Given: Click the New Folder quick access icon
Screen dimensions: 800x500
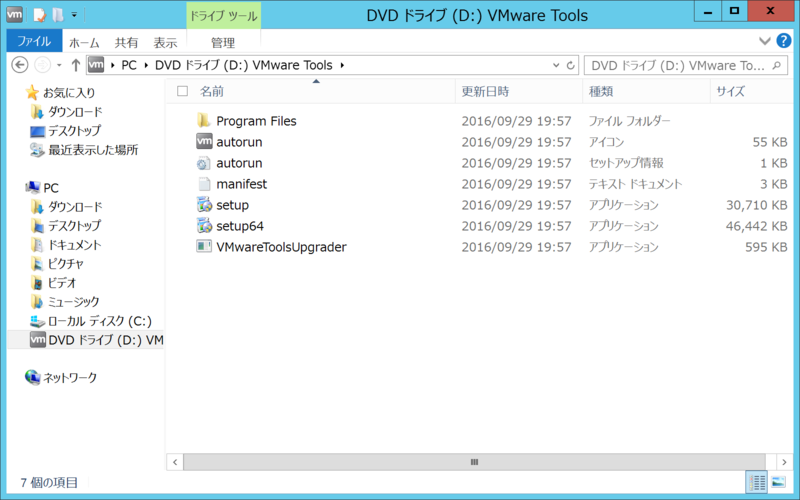Looking at the screenshot, I should click(x=58, y=15).
